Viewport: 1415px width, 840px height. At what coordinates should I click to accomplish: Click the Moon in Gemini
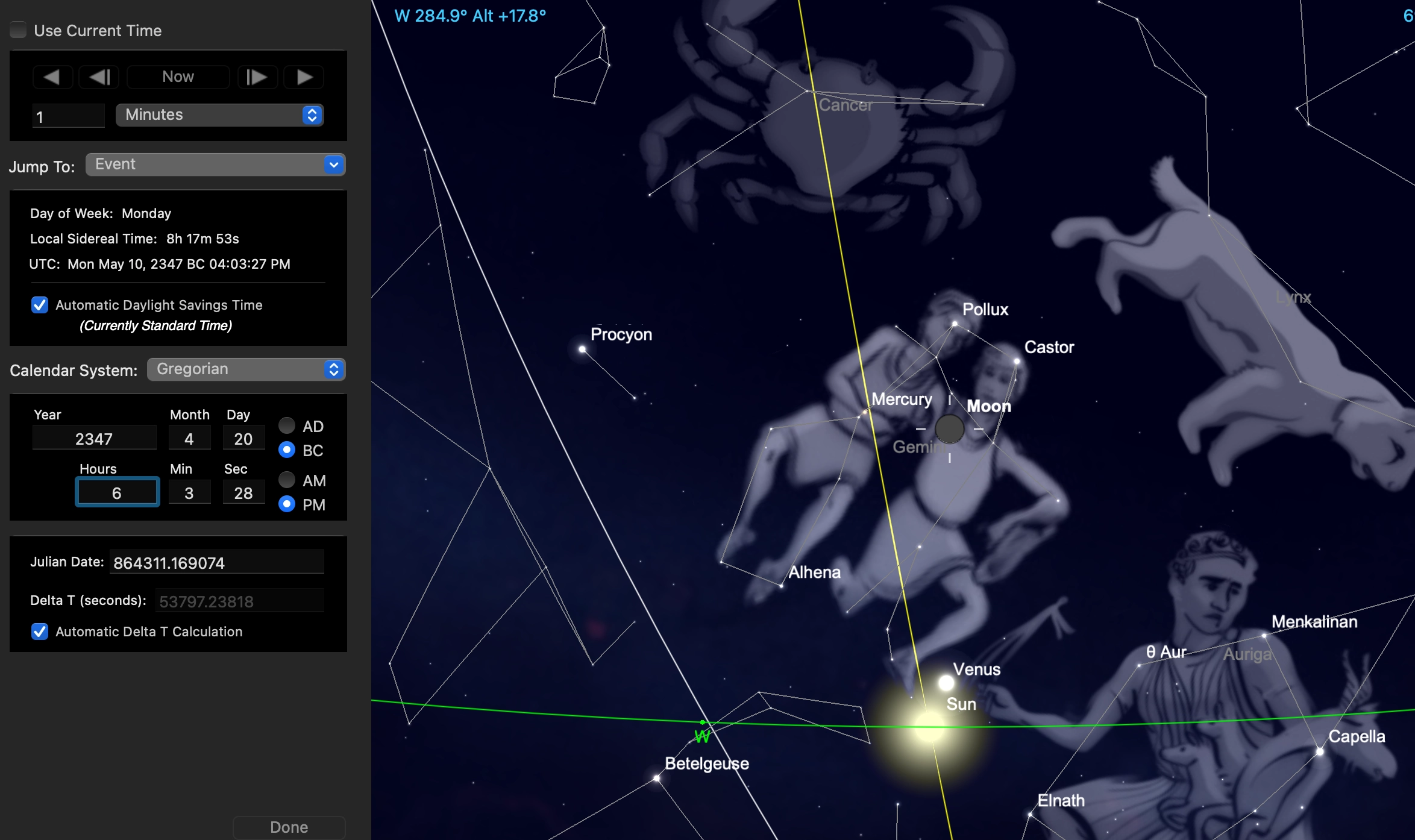pyautogui.click(x=949, y=429)
